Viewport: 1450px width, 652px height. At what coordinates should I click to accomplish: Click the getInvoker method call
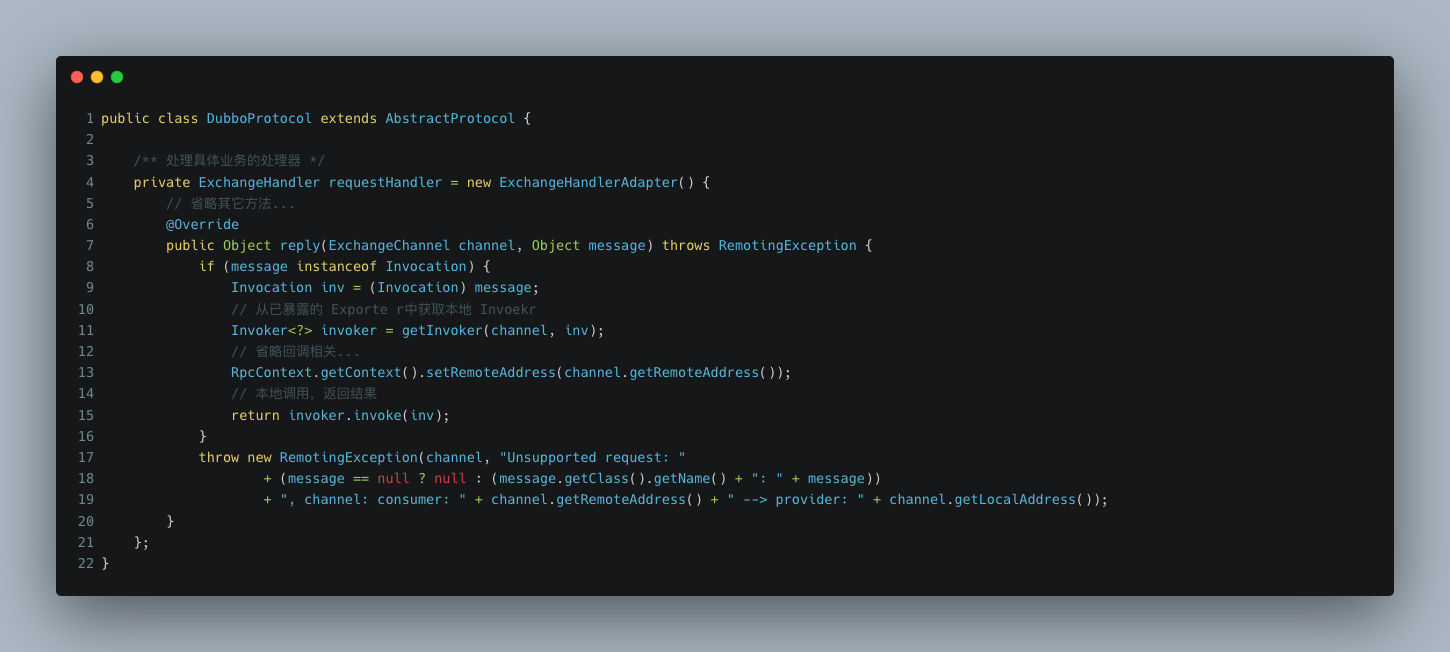tap(442, 330)
